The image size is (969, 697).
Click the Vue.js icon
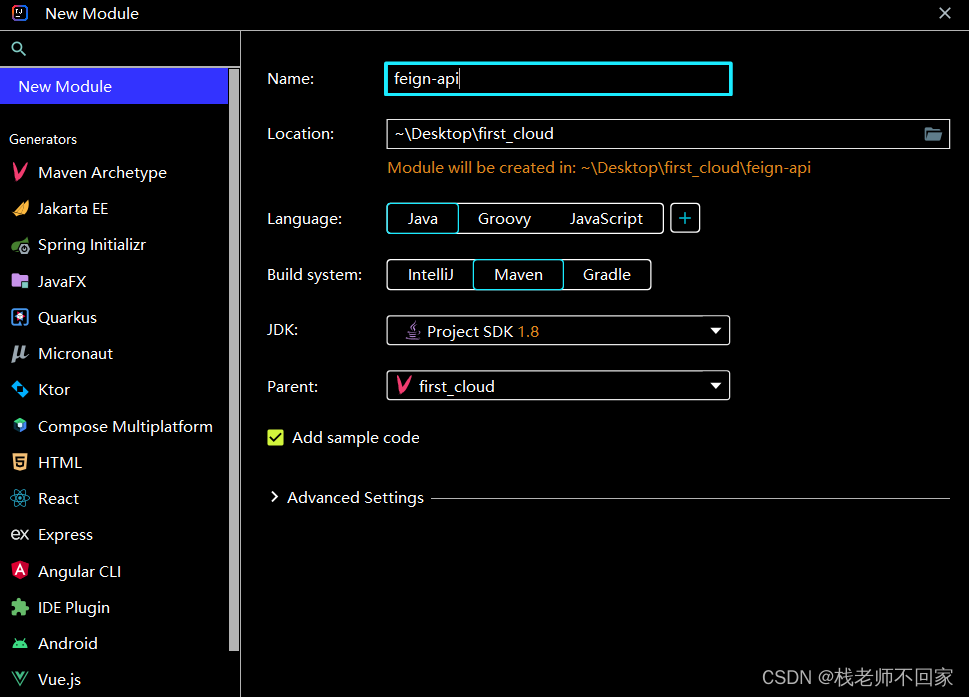(20, 678)
